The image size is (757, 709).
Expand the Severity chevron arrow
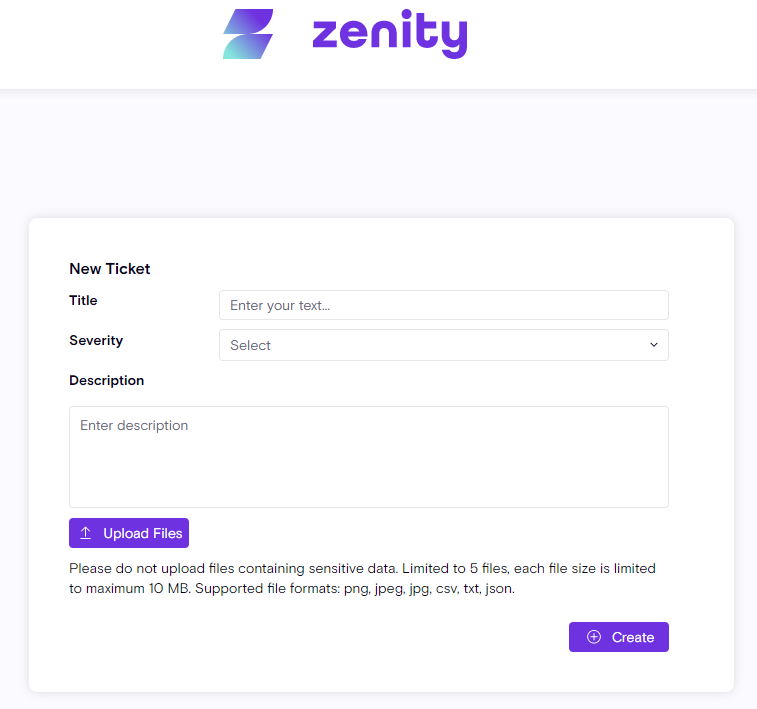click(654, 345)
